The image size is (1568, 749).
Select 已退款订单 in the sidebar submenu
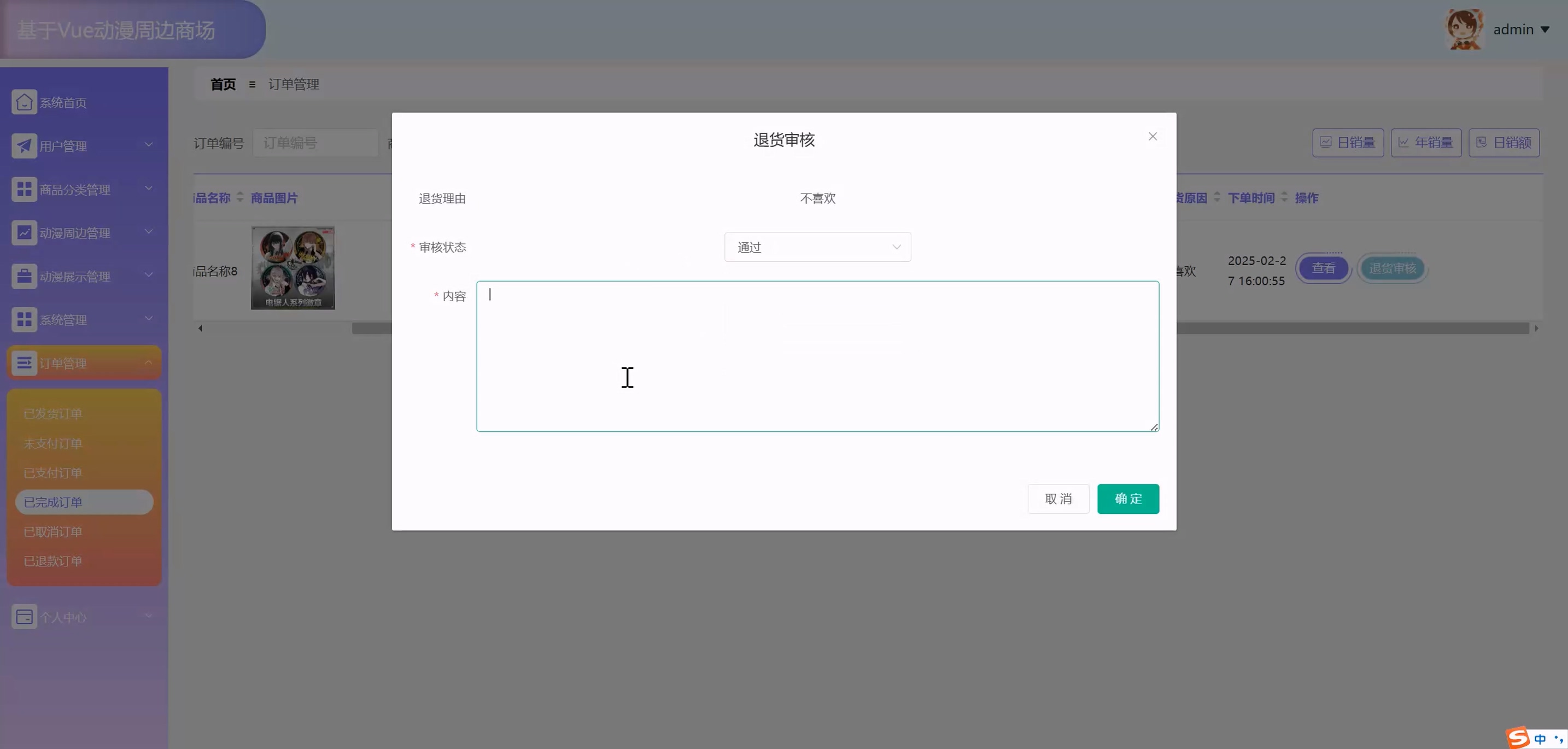point(53,561)
